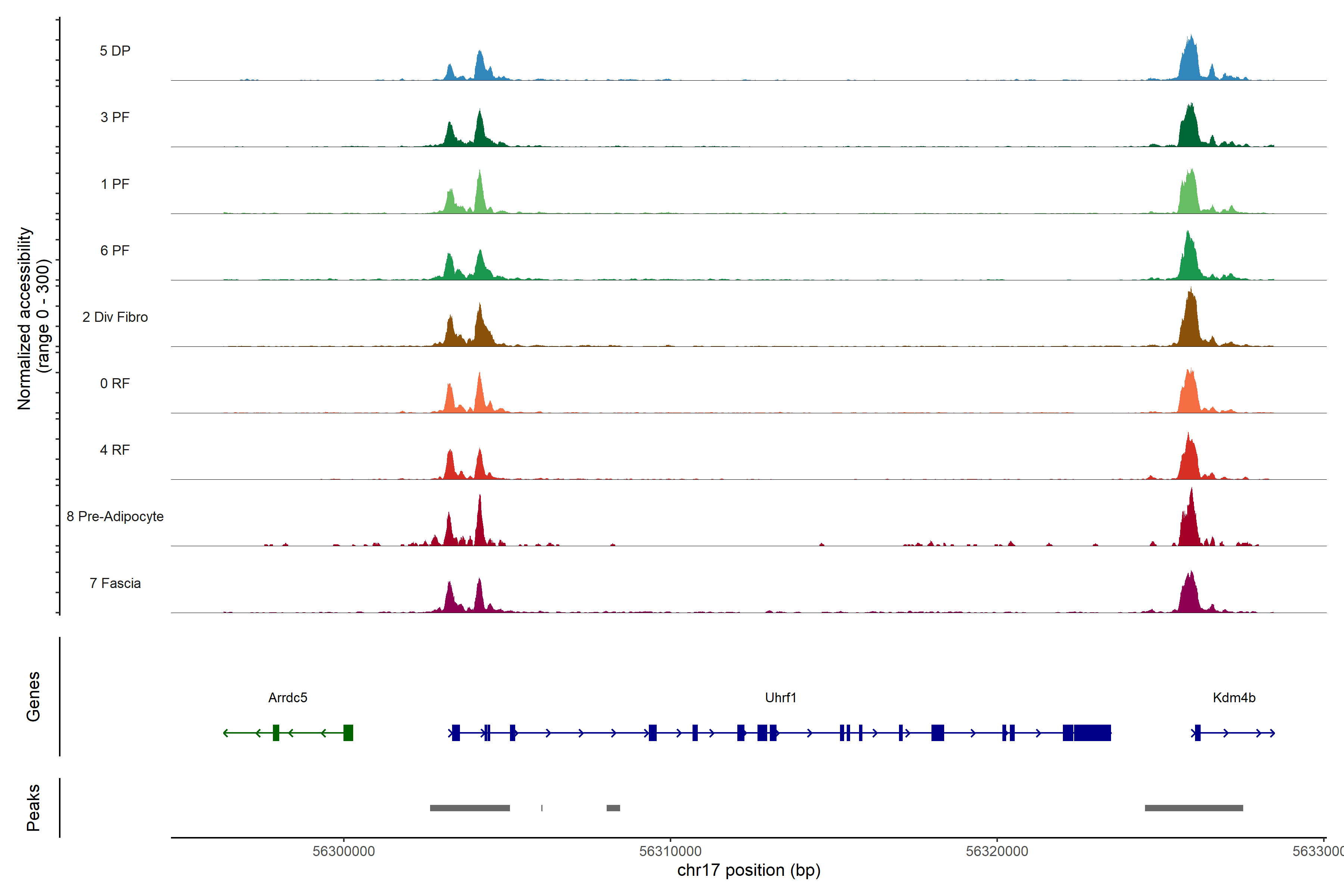Click the leftmost gray peak bar
The image size is (1344, 896).
click(x=470, y=808)
